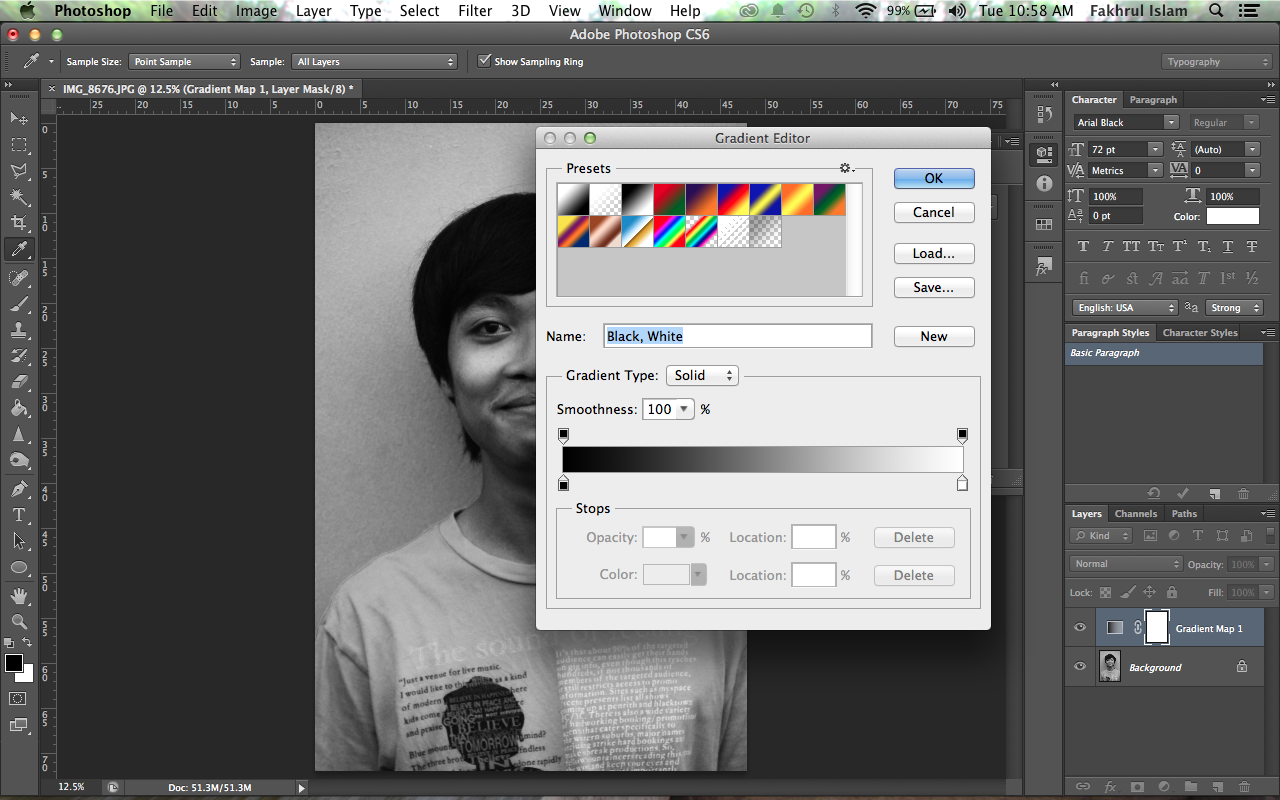
Task: Select the History Brush tool
Action: [x=19, y=355]
